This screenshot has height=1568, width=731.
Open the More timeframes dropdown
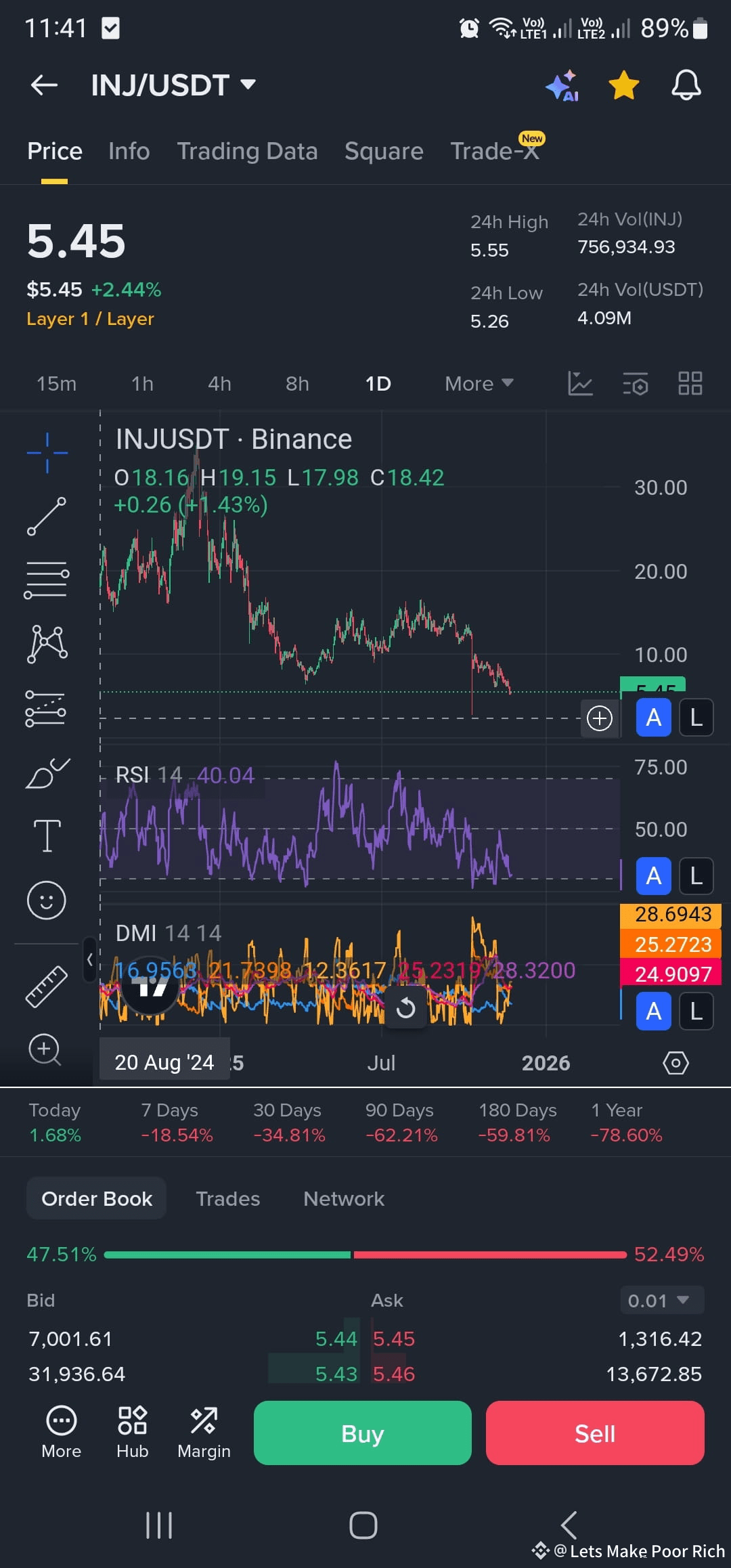pos(479,384)
